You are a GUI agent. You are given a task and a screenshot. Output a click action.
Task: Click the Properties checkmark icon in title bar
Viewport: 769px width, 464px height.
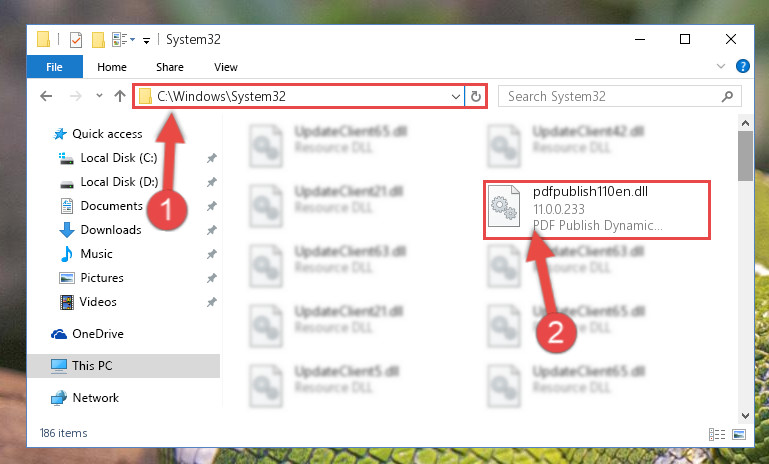pyautogui.click(x=76, y=40)
